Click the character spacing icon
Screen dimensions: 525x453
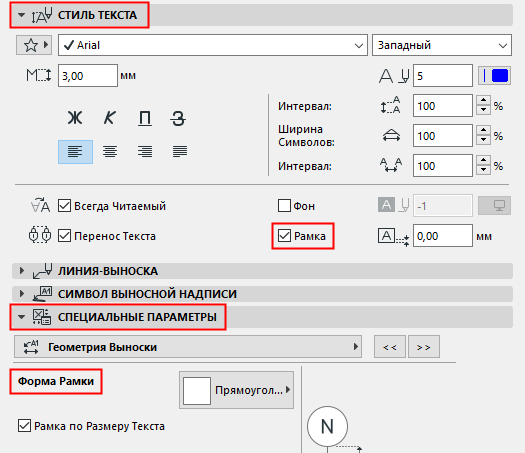click(391, 165)
